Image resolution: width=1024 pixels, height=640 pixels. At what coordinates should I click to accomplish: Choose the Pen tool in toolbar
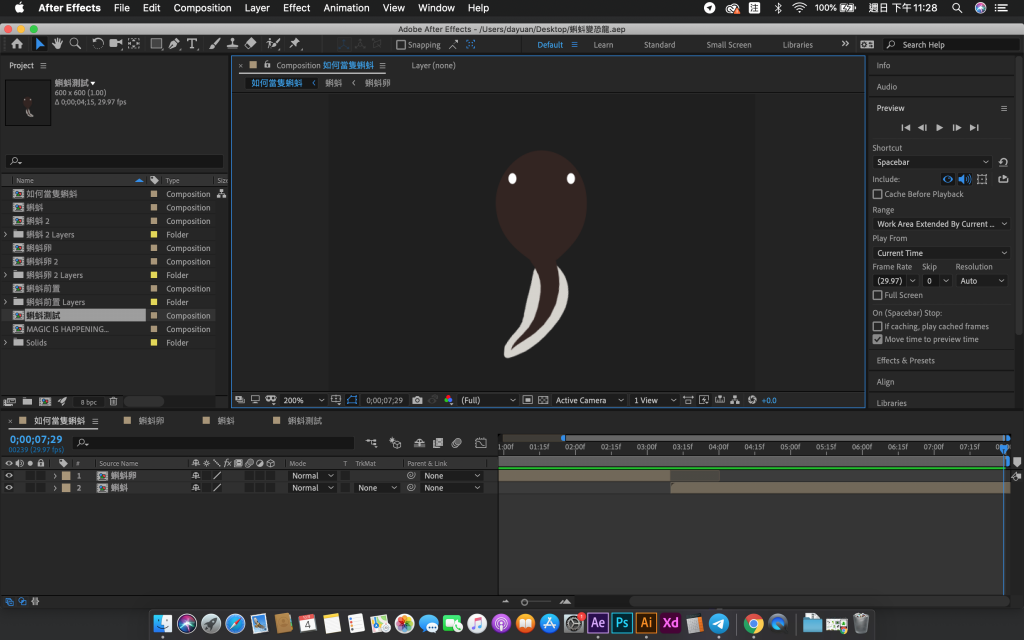coord(174,44)
